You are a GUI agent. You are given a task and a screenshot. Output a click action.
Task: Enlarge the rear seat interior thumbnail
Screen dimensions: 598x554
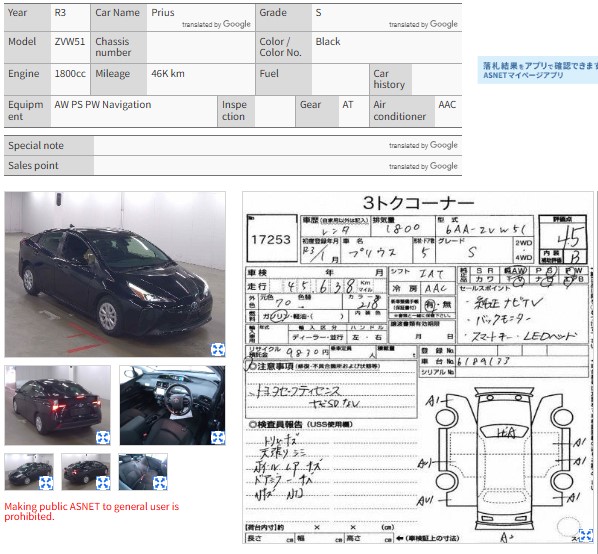[x=160, y=483]
